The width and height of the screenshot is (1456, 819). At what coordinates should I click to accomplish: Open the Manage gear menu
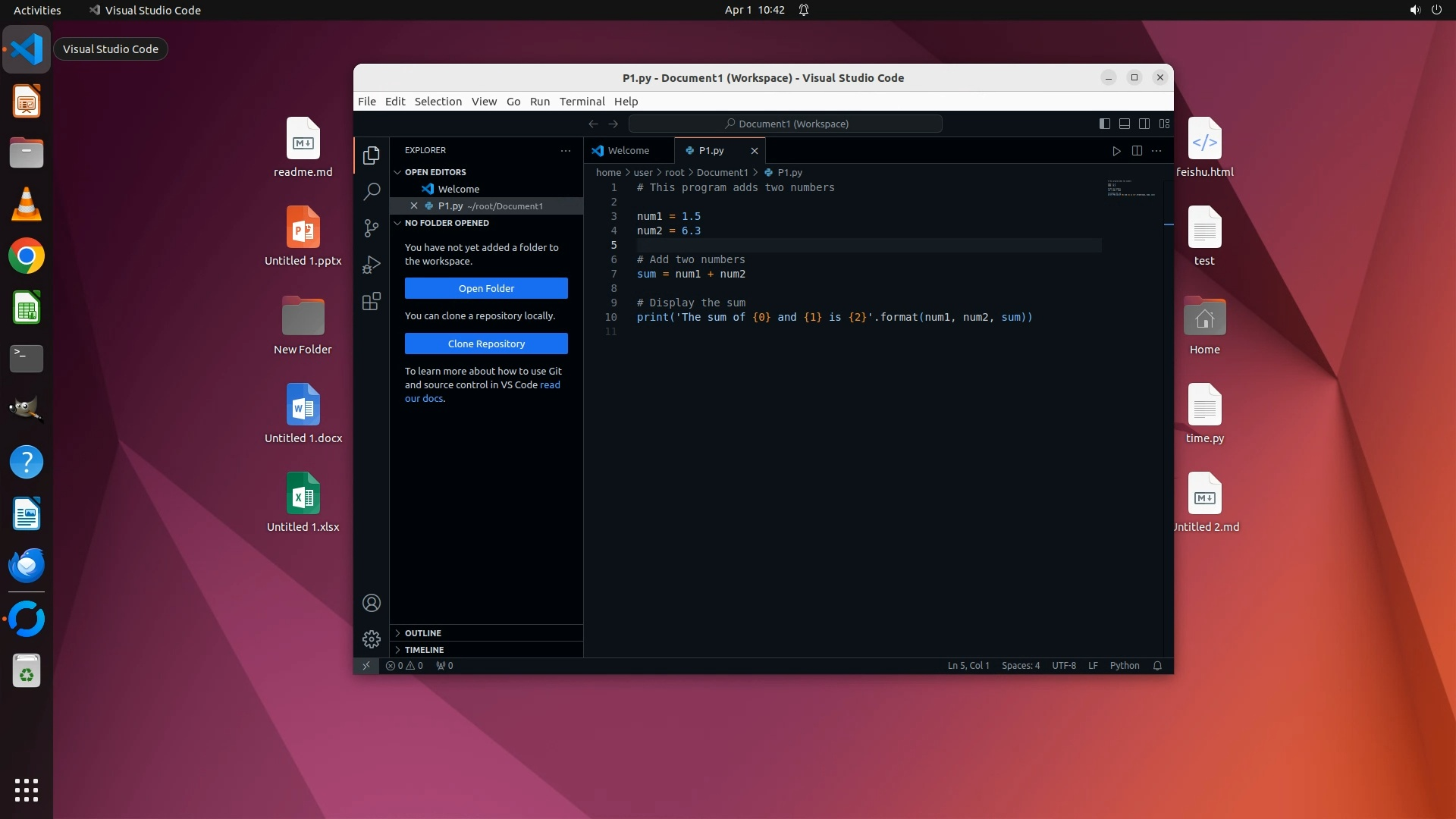click(x=372, y=639)
